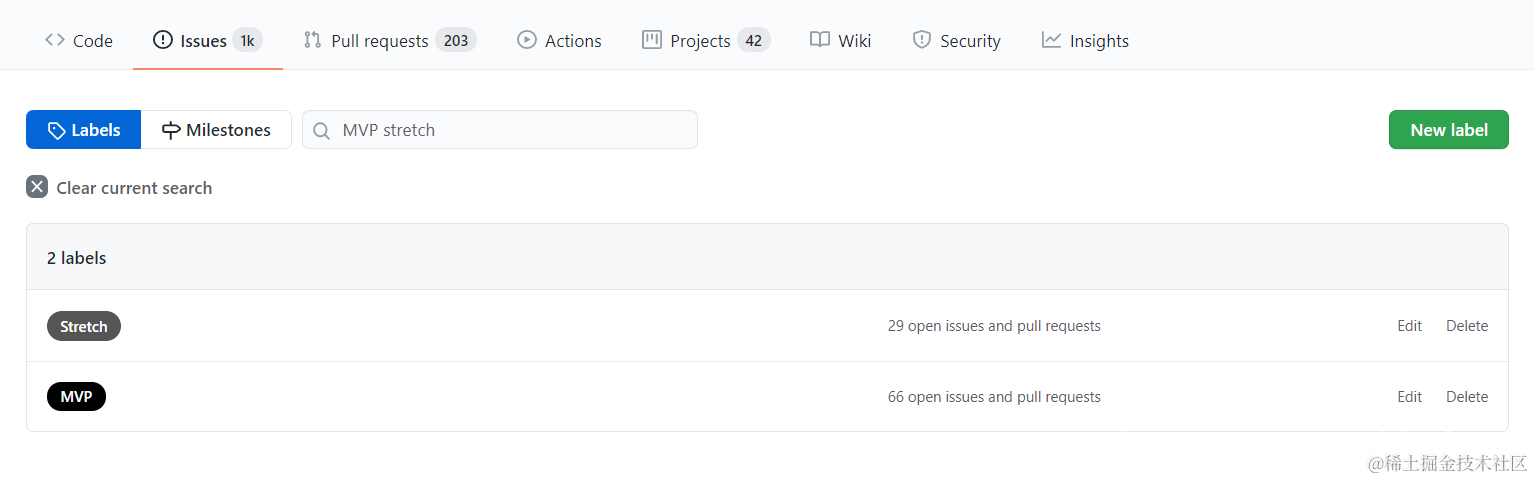Switch to the Issues tab

(x=208, y=41)
